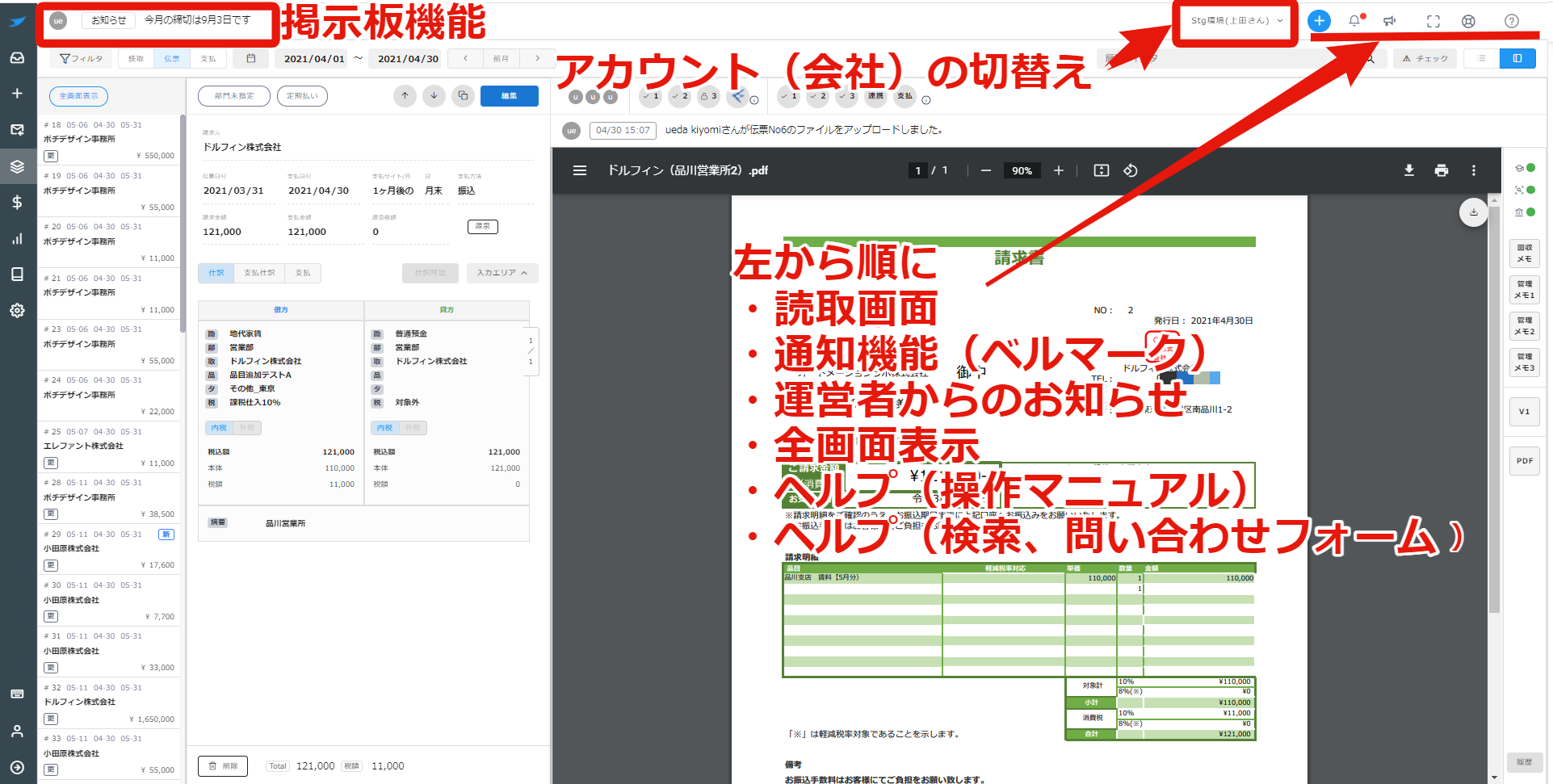The height and width of the screenshot is (784, 1553).
Task: Open the user profile icon in sidebar
Action: click(17, 731)
